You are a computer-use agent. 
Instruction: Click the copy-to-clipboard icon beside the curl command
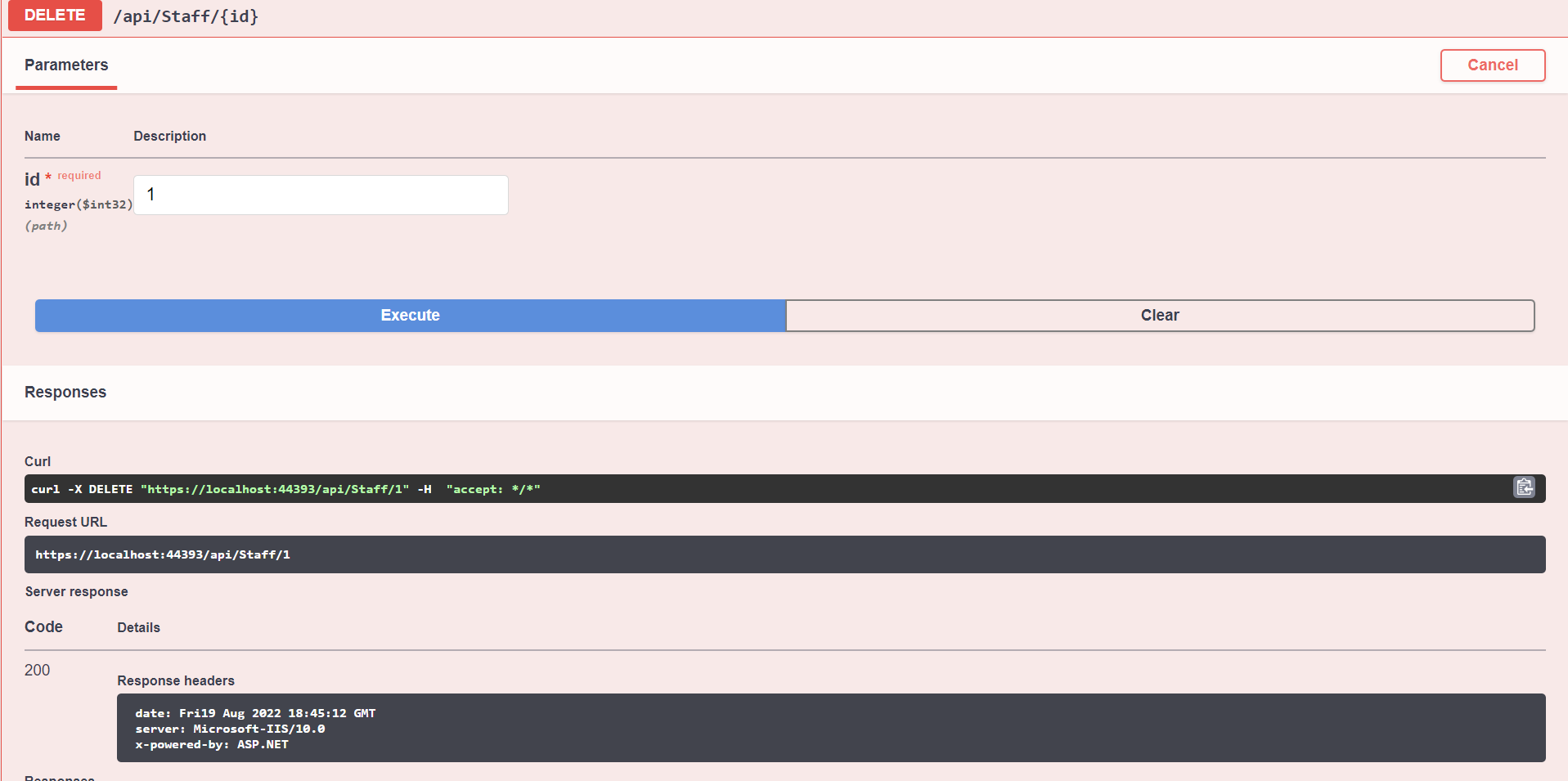coord(1524,487)
